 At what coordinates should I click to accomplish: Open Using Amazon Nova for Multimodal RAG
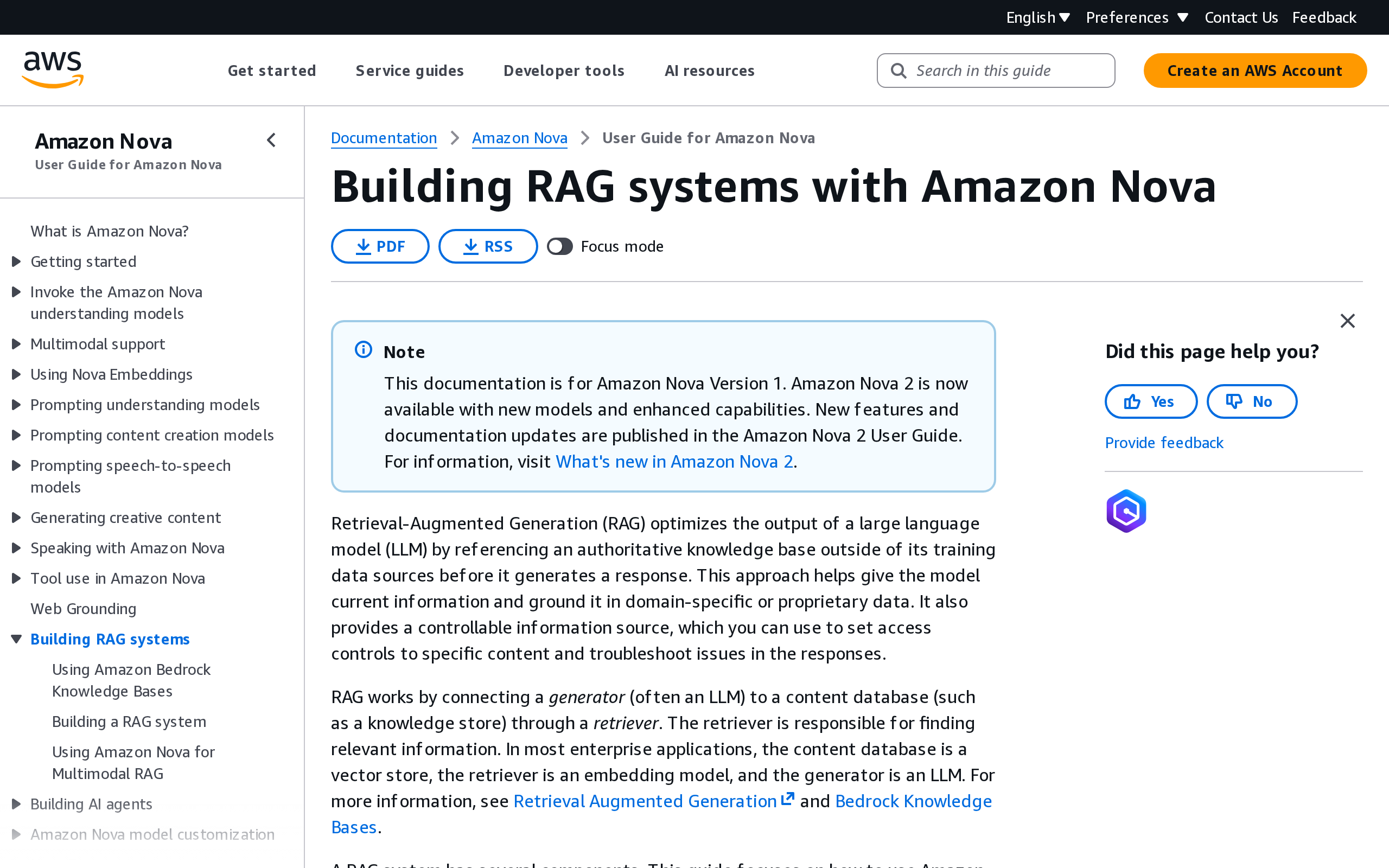click(x=133, y=762)
